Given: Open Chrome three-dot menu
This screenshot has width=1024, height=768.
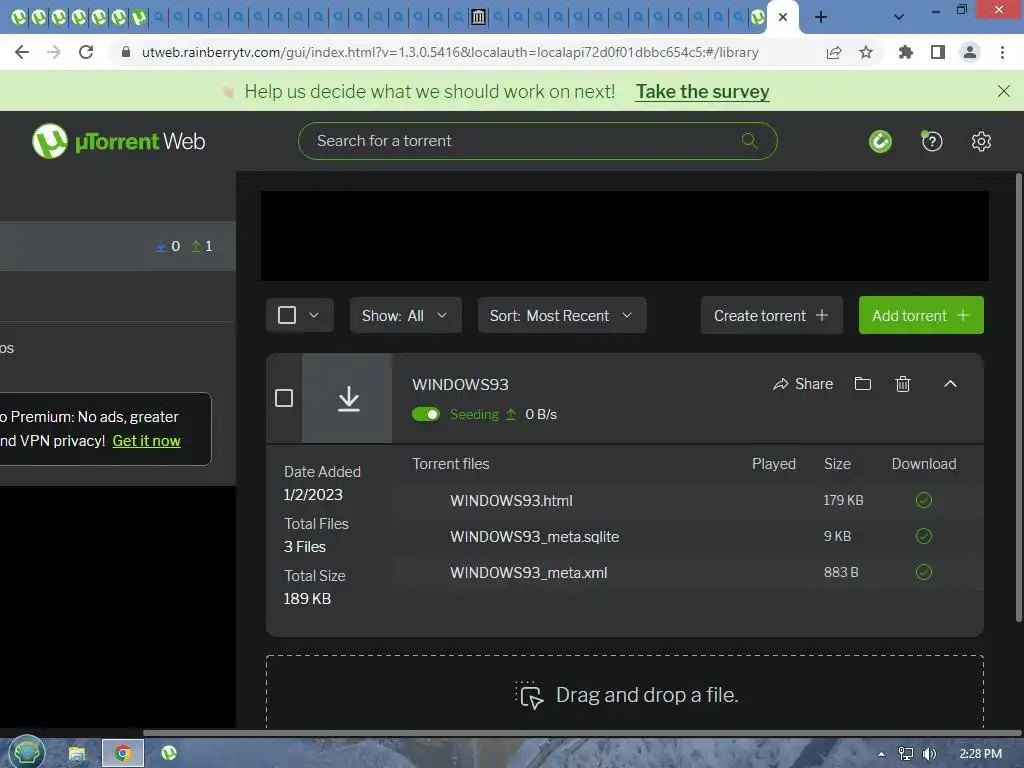Looking at the screenshot, I should click(1002, 52).
